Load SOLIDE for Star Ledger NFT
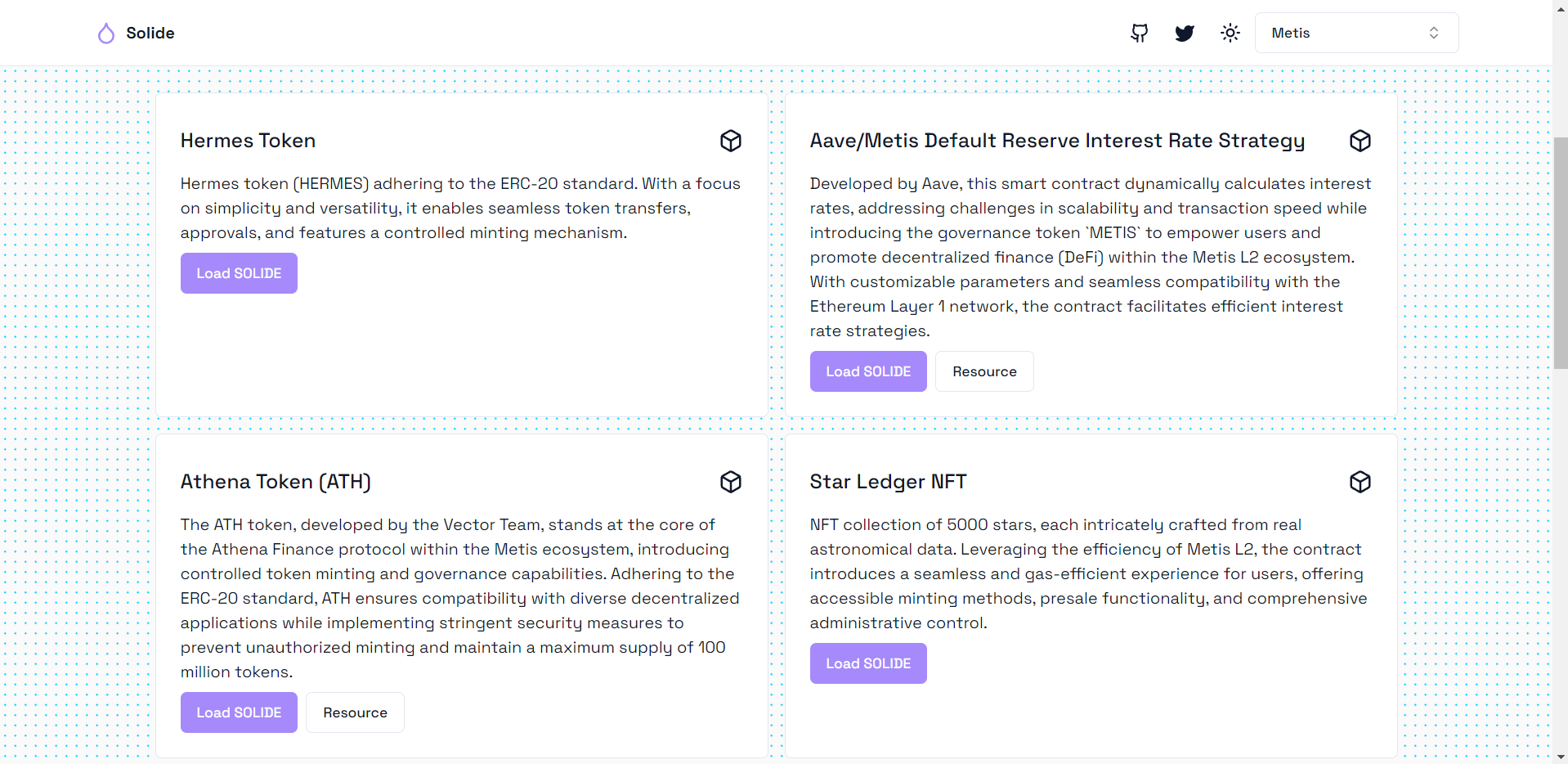Image resolution: width=1568 pixels, height=764 pixels. point(868,663)
